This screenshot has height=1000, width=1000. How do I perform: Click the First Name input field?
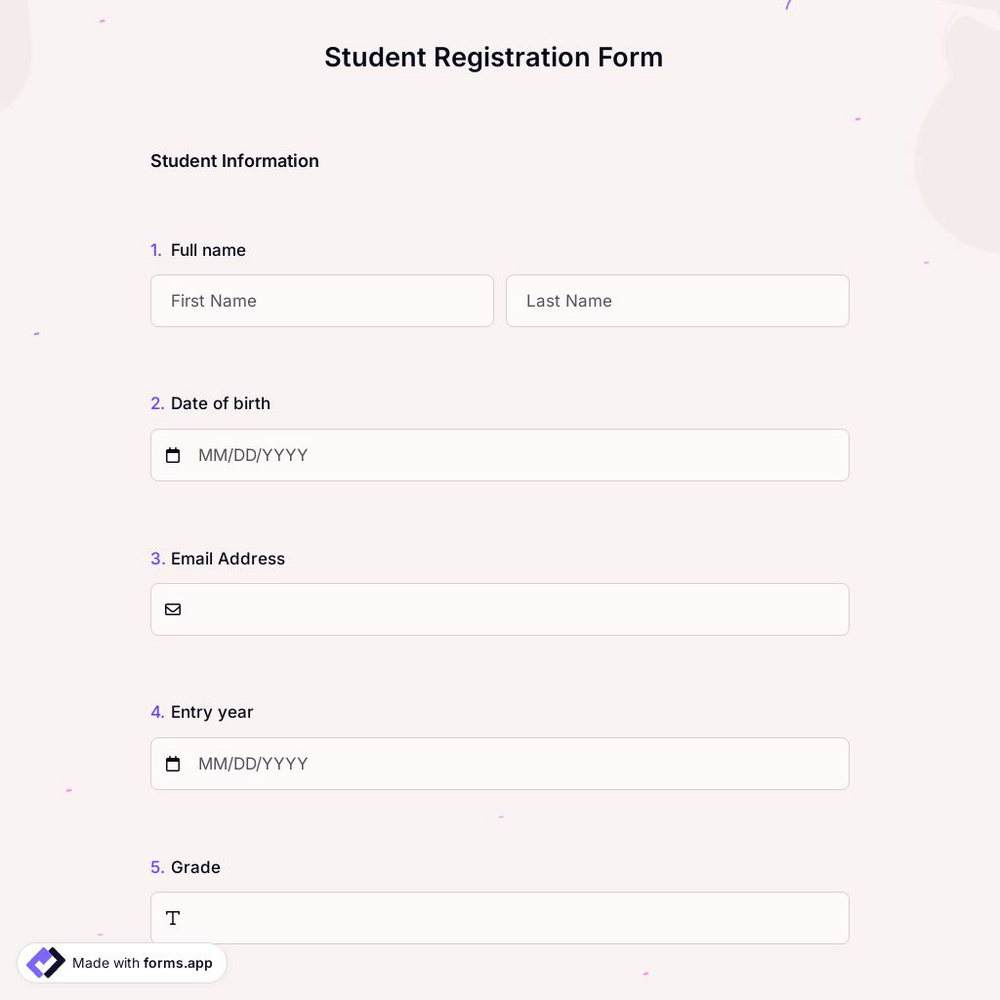tap(321, 300)
